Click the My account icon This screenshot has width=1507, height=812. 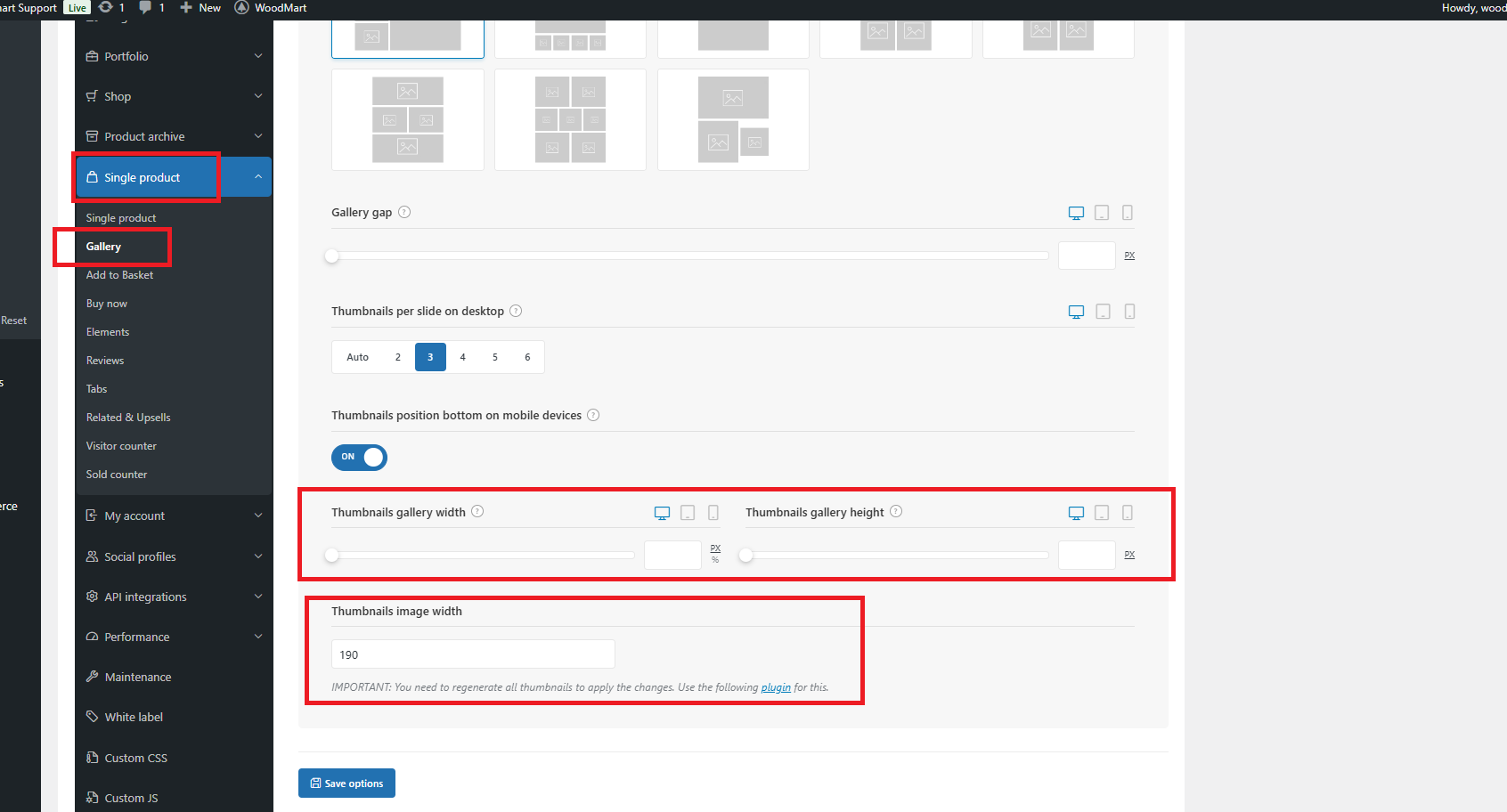92,516
